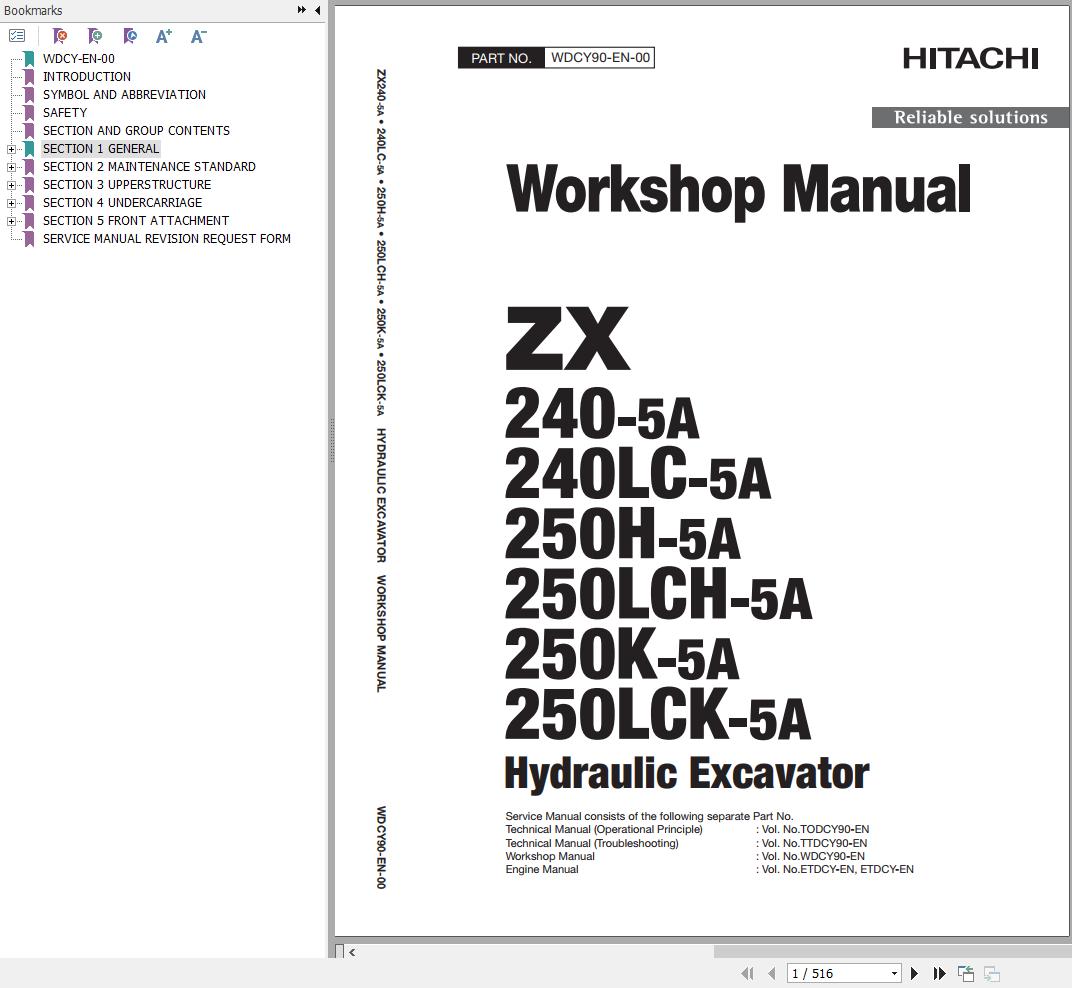Go to first page arrow
Image resolution: width=1072 pixels, height=988 pixels.
[747, 973]
